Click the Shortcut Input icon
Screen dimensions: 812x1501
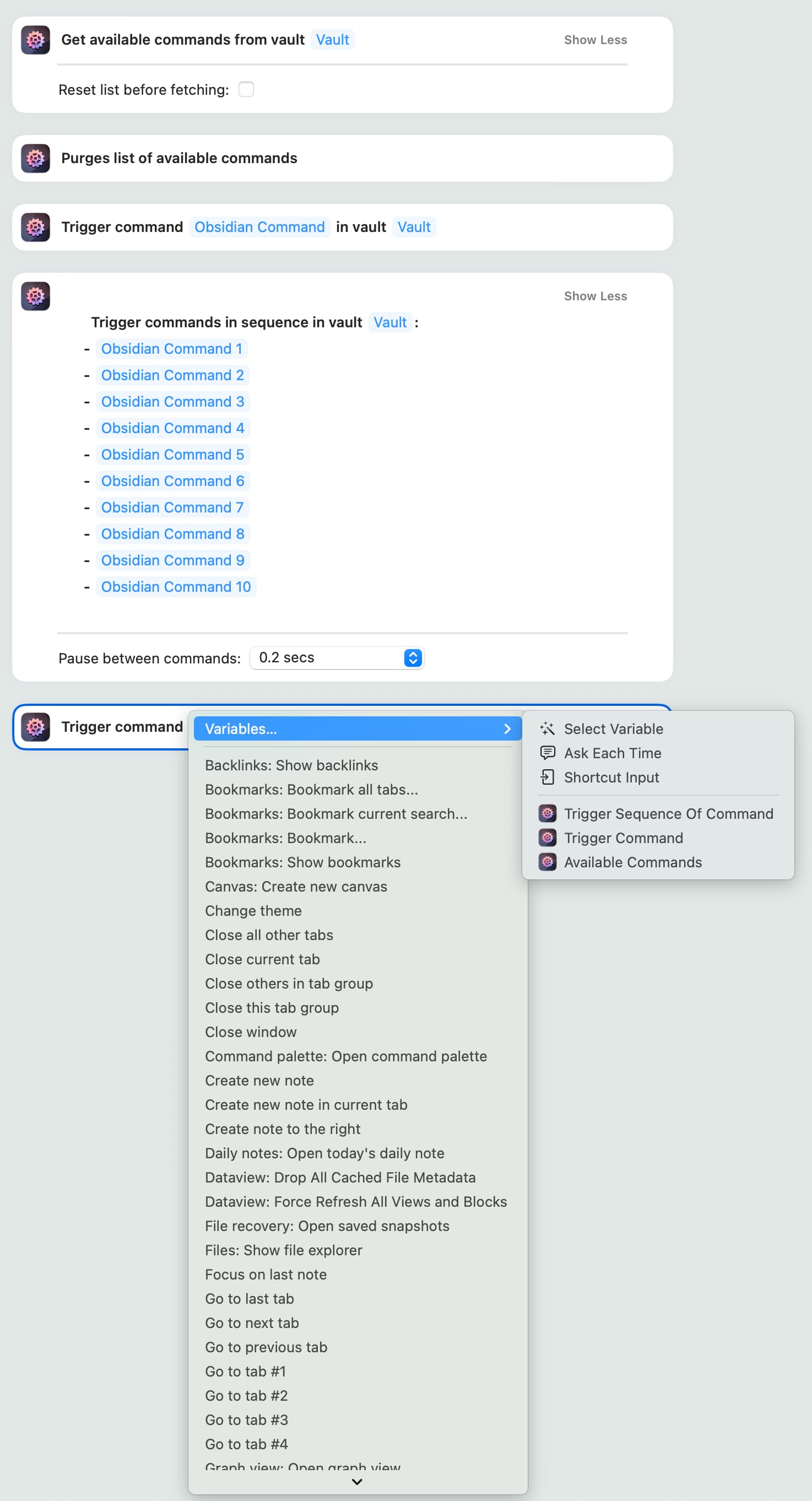point(547,778)
